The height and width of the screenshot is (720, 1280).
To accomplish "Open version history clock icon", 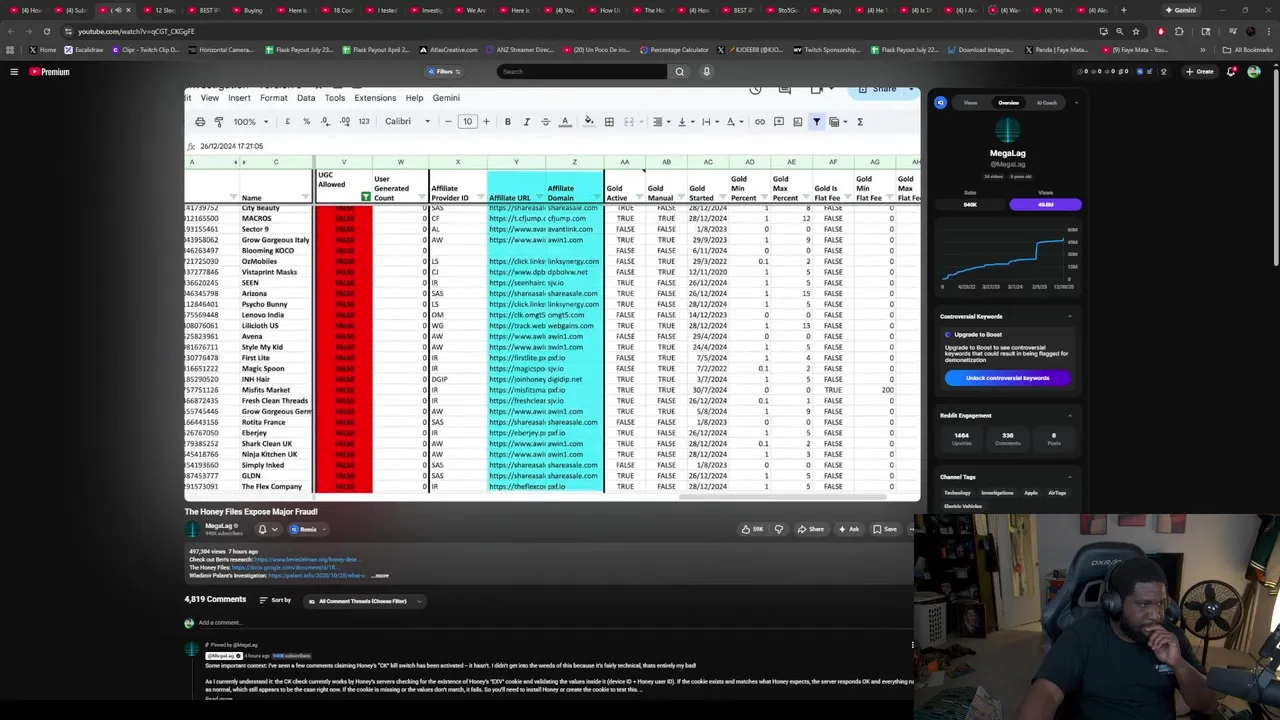I will (x=756, y=89).
